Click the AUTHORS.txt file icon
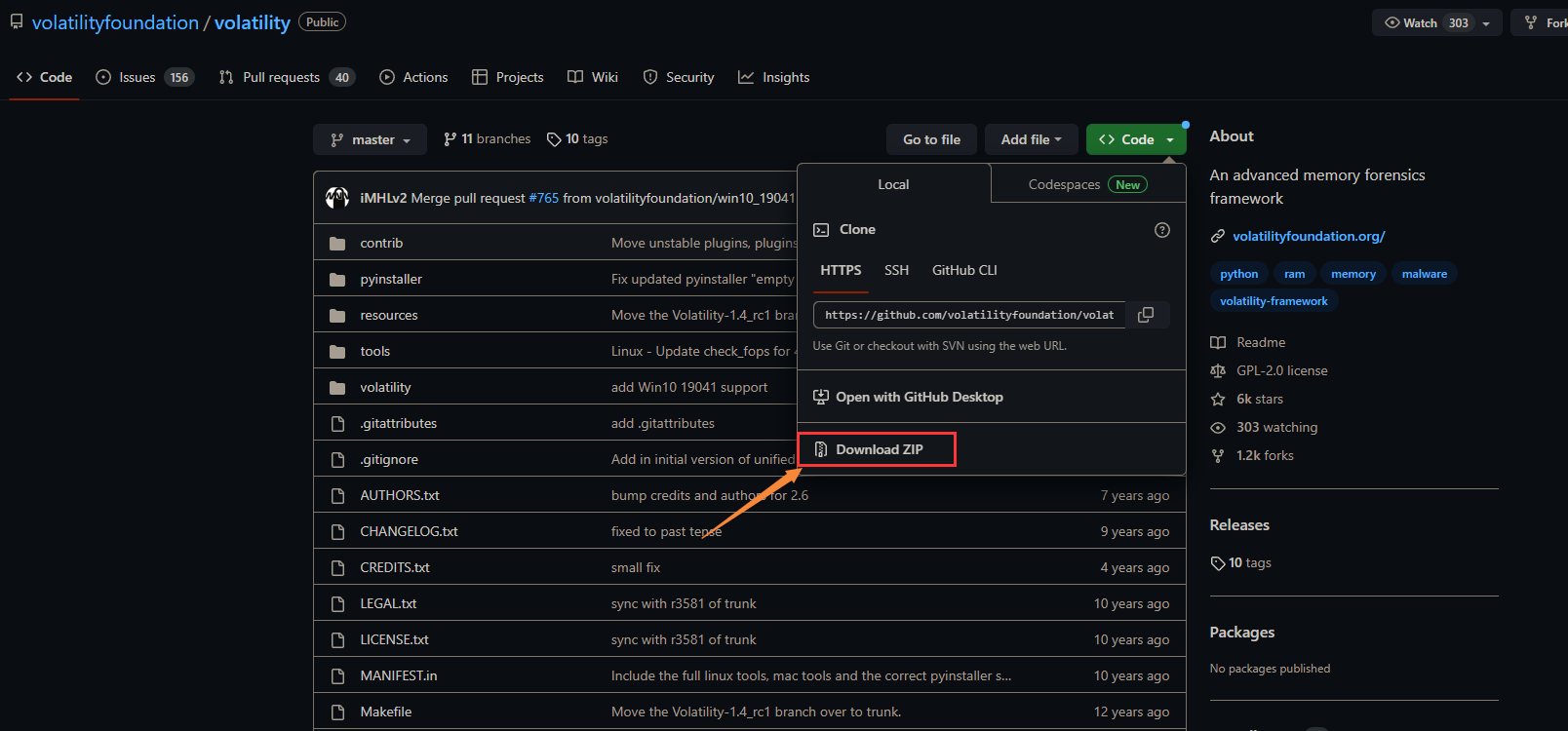The image size is (1568, 731). [x=337, y=496]
